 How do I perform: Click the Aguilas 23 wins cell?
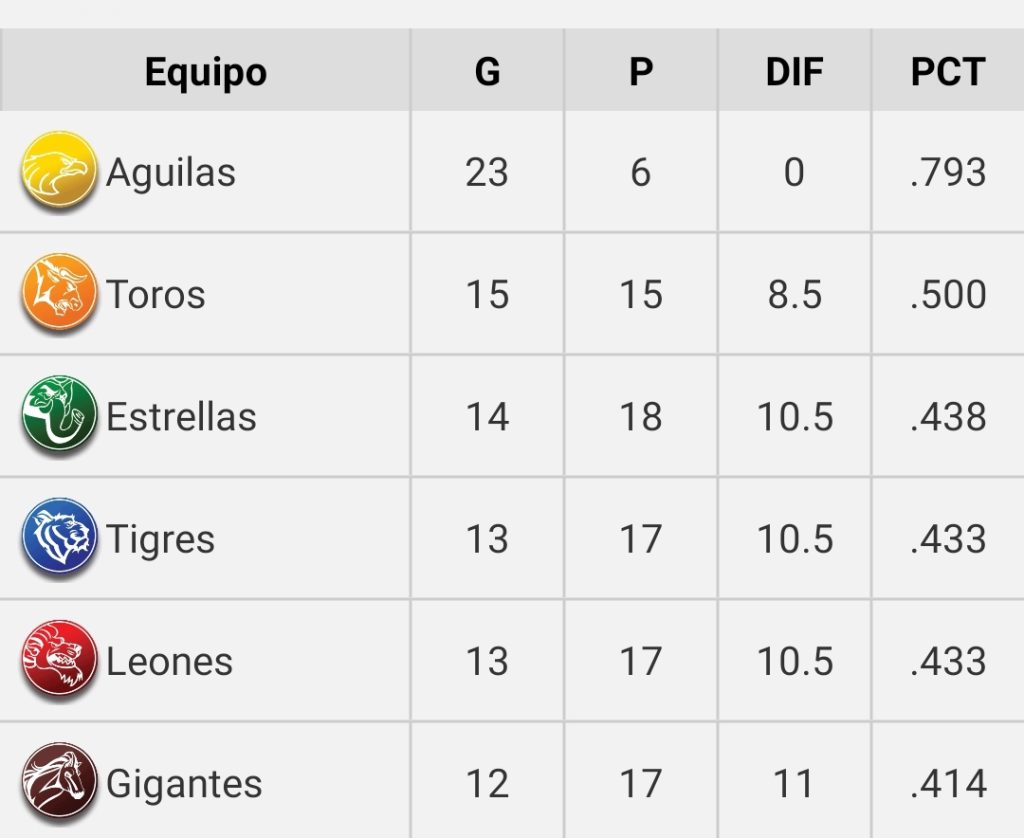click(x=487, y=172)
